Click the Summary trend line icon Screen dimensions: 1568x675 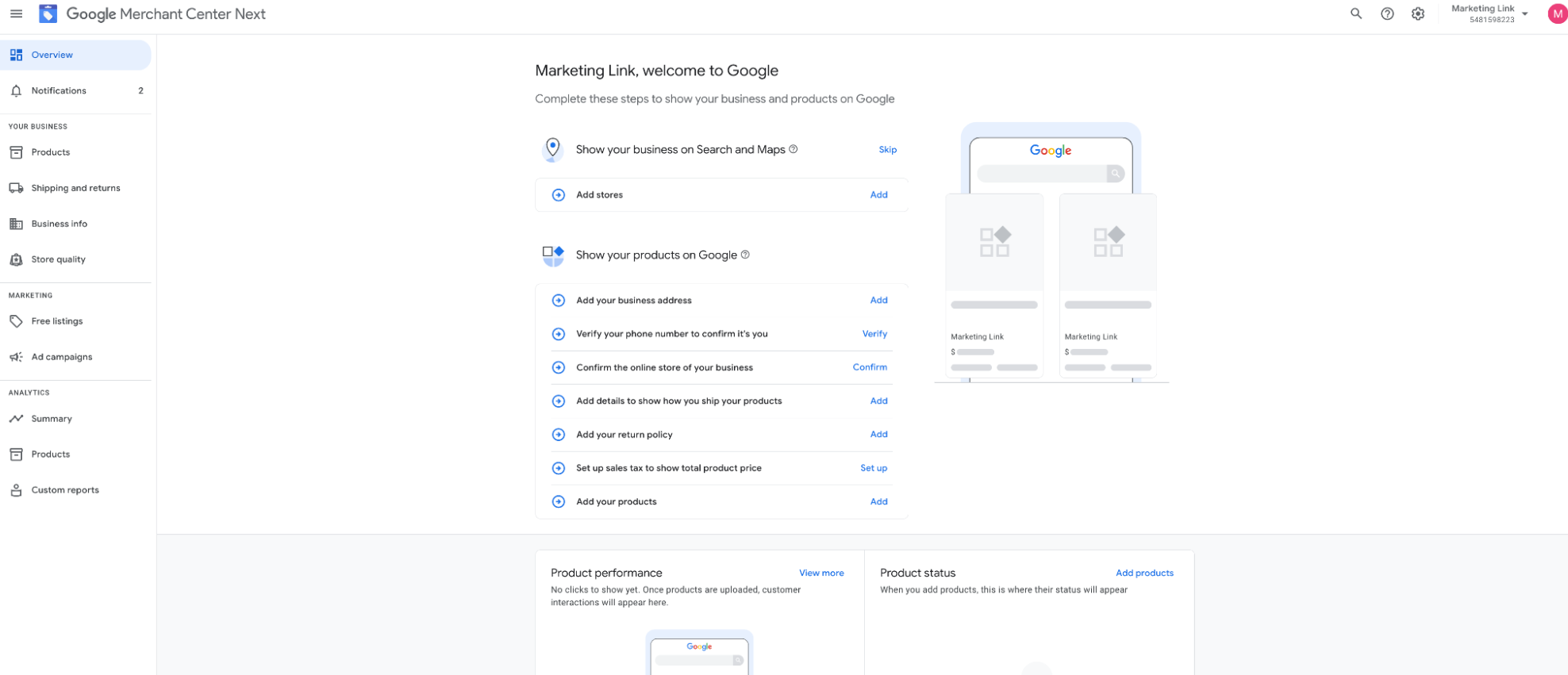click(16, 419)
